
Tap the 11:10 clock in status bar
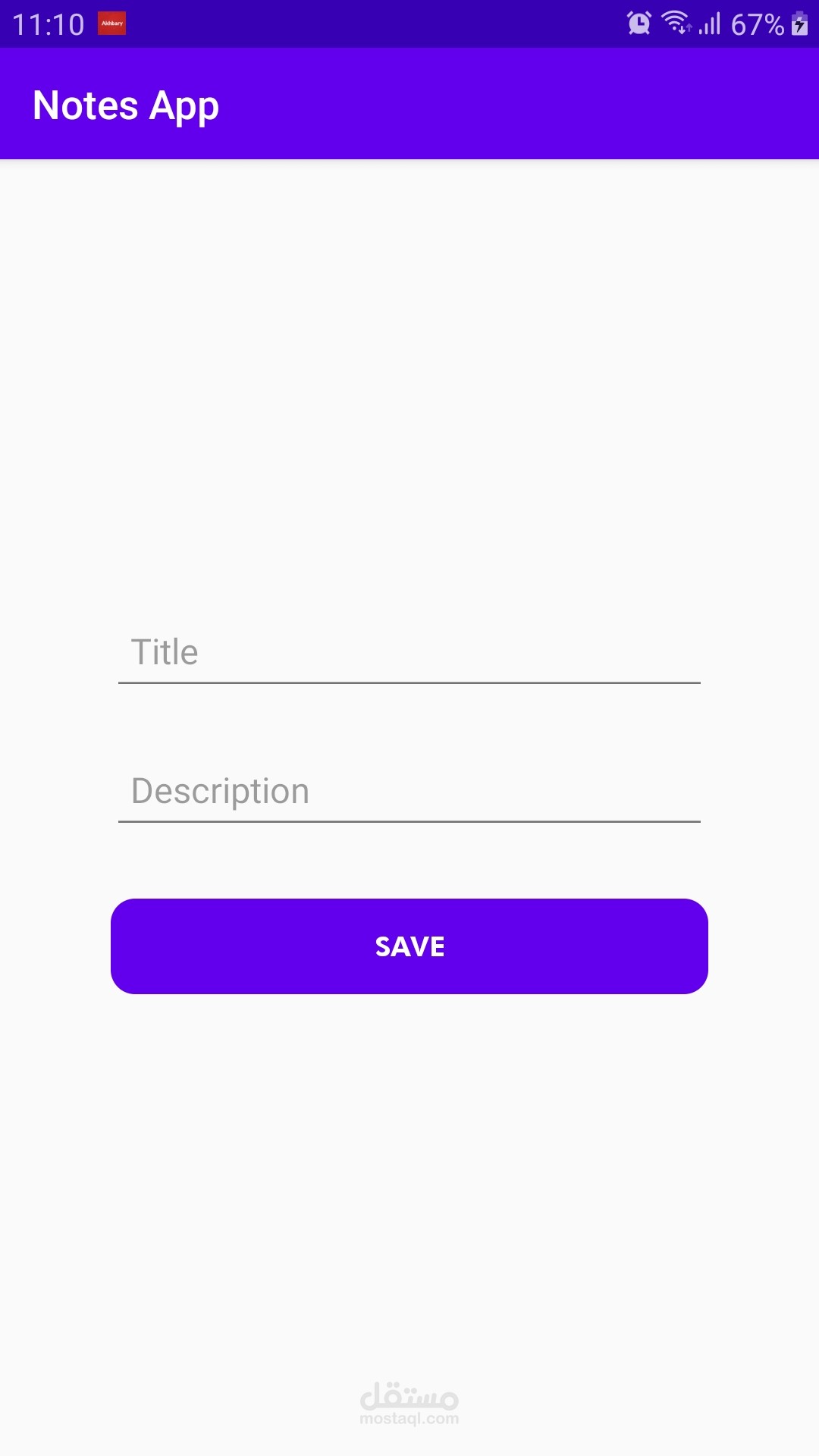[49, 24]
